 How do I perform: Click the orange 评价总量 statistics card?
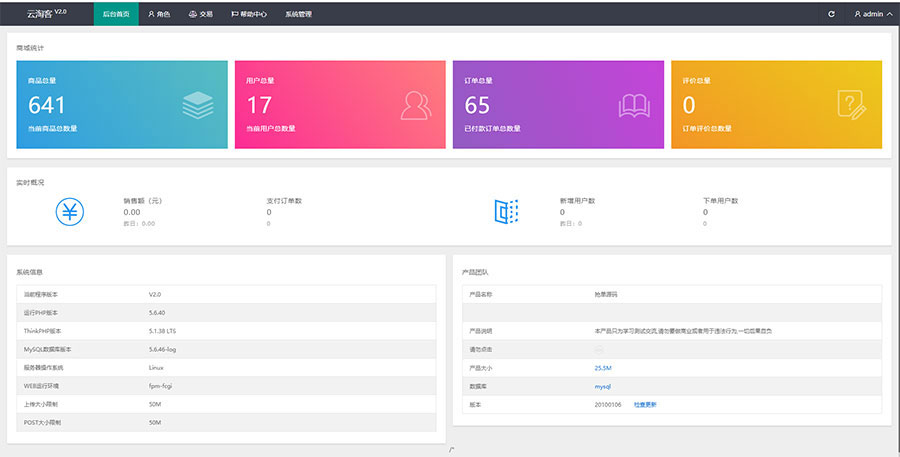point(777,104)
